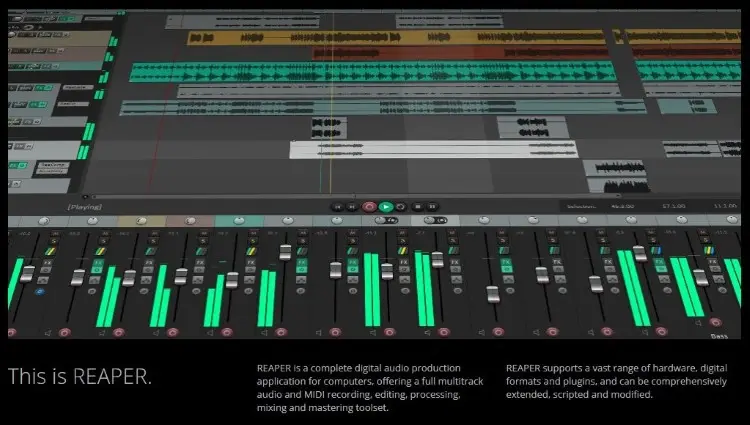
Task: Click the blue round icon on first mixer strip
Action: [40, 291]
